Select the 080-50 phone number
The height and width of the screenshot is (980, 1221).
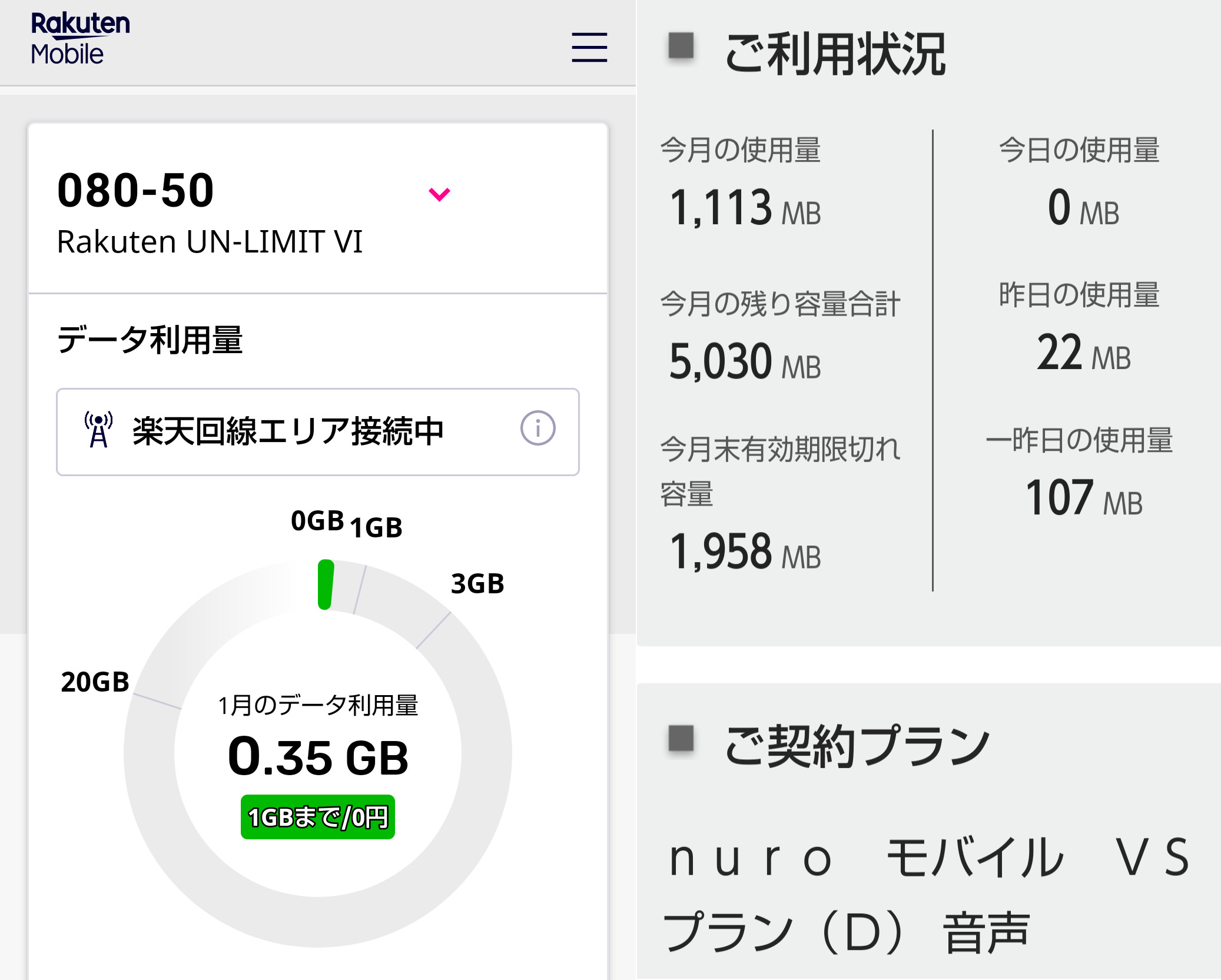coord(135,191)
